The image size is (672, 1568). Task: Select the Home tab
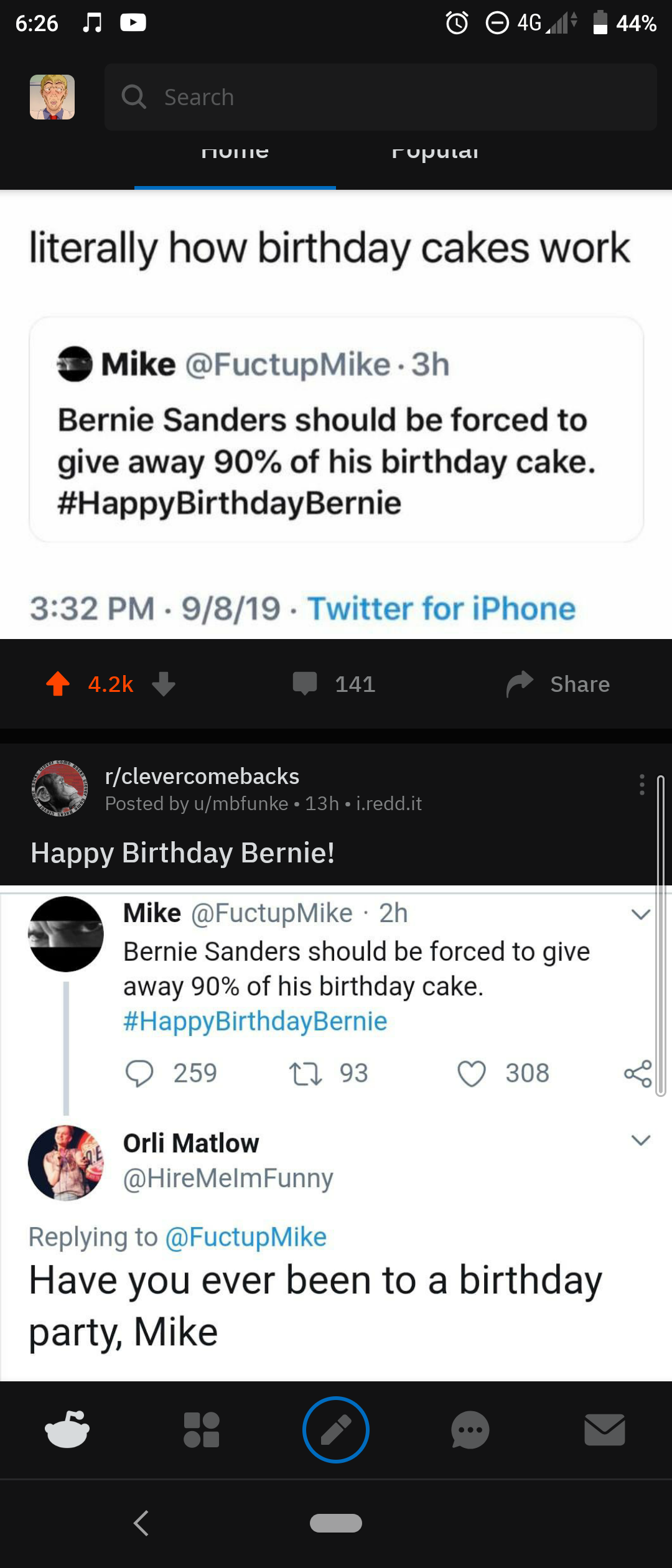235,154
